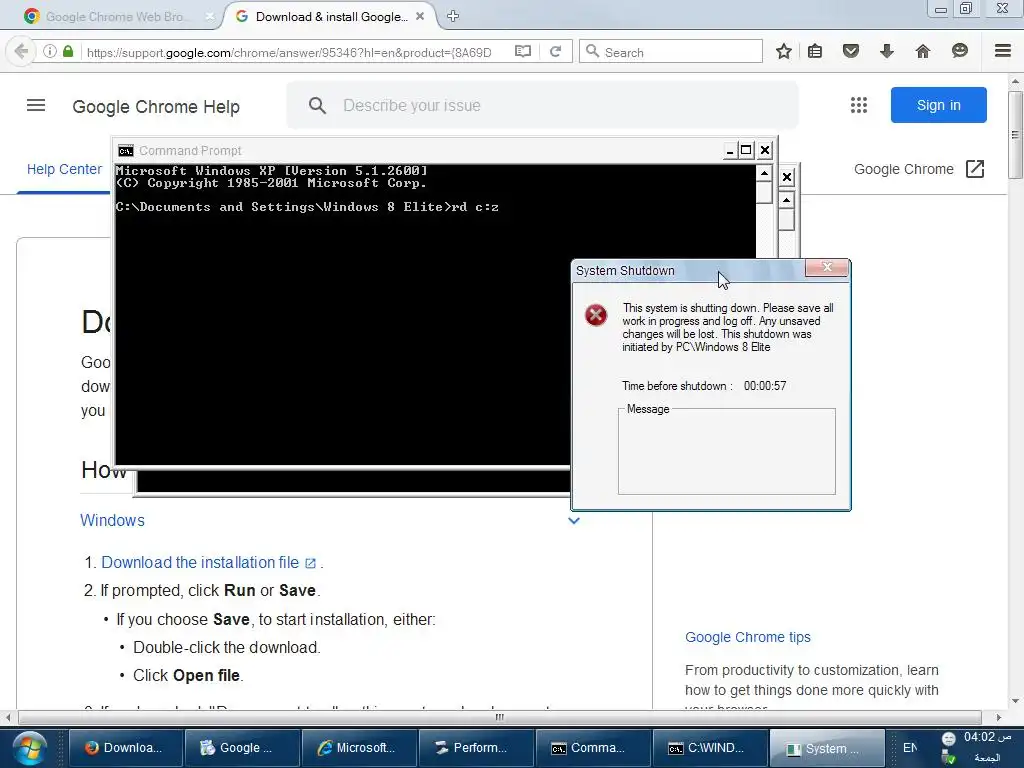The width and height of the screenshot is (1024, 768).
Task: Collapse the Windows instructions section chevron
Action: click(574, 520)
